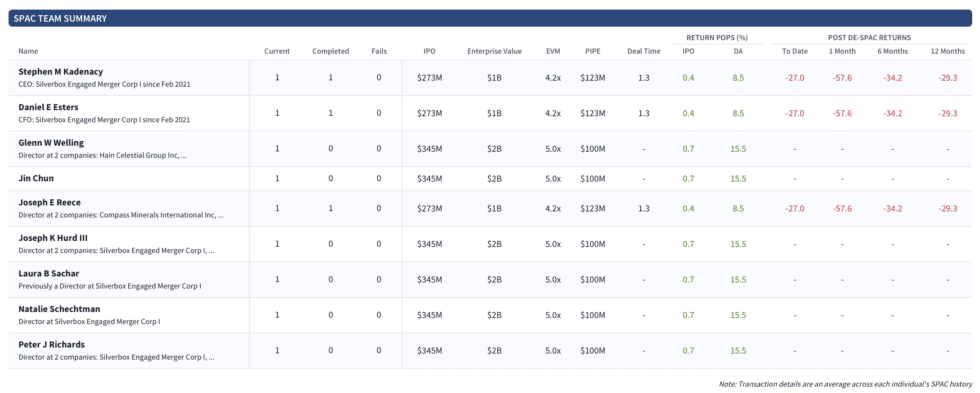This screenshot has width=980, height=393.
Task: Select Joseph K Hurd III name
Action: 54,238
